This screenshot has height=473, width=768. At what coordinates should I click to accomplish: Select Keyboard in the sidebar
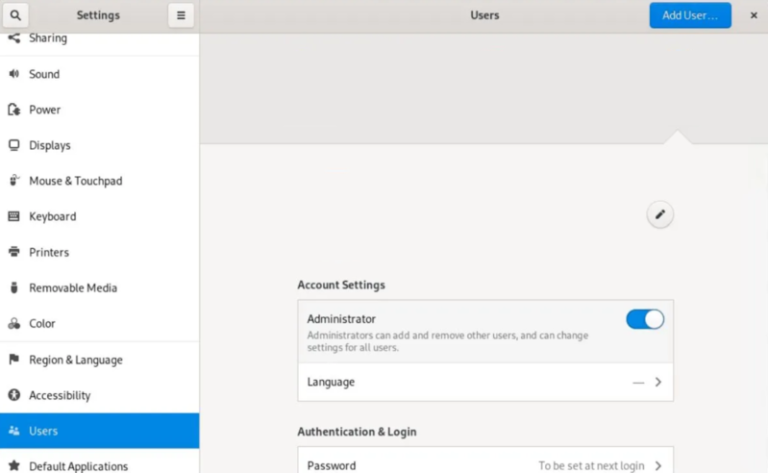(52, 216)
